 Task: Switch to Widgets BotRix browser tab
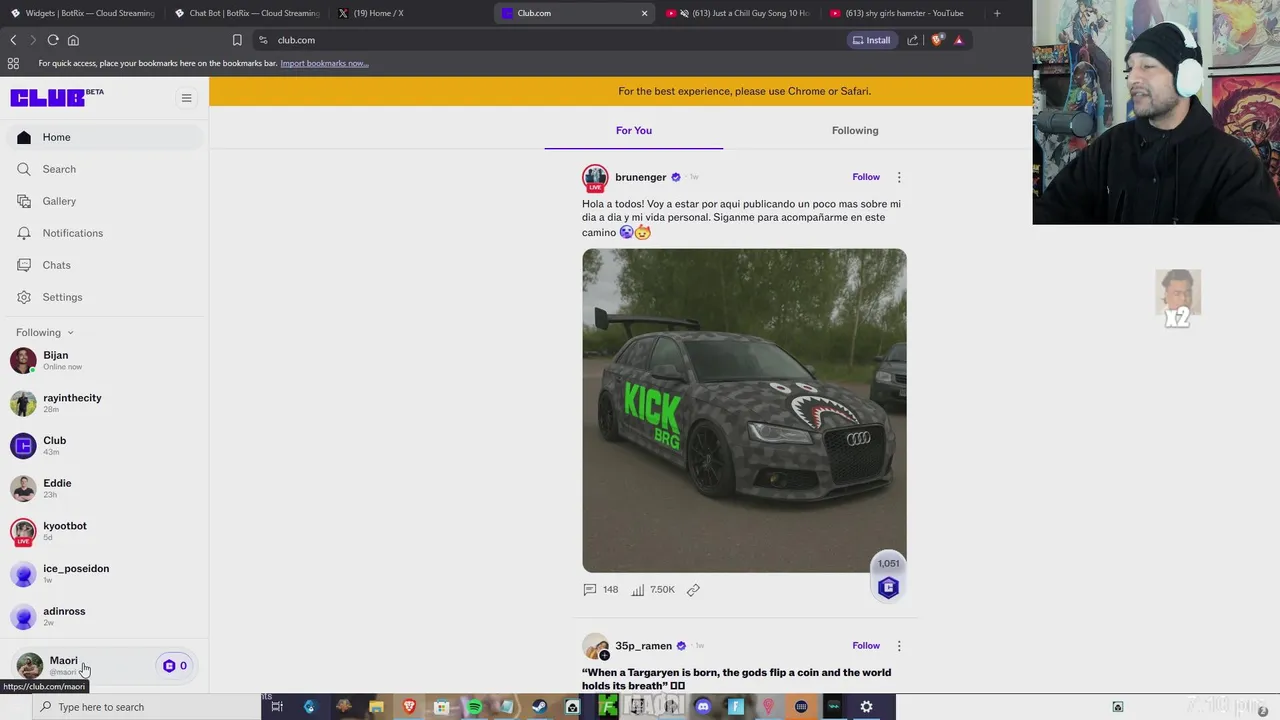point(82,13)
